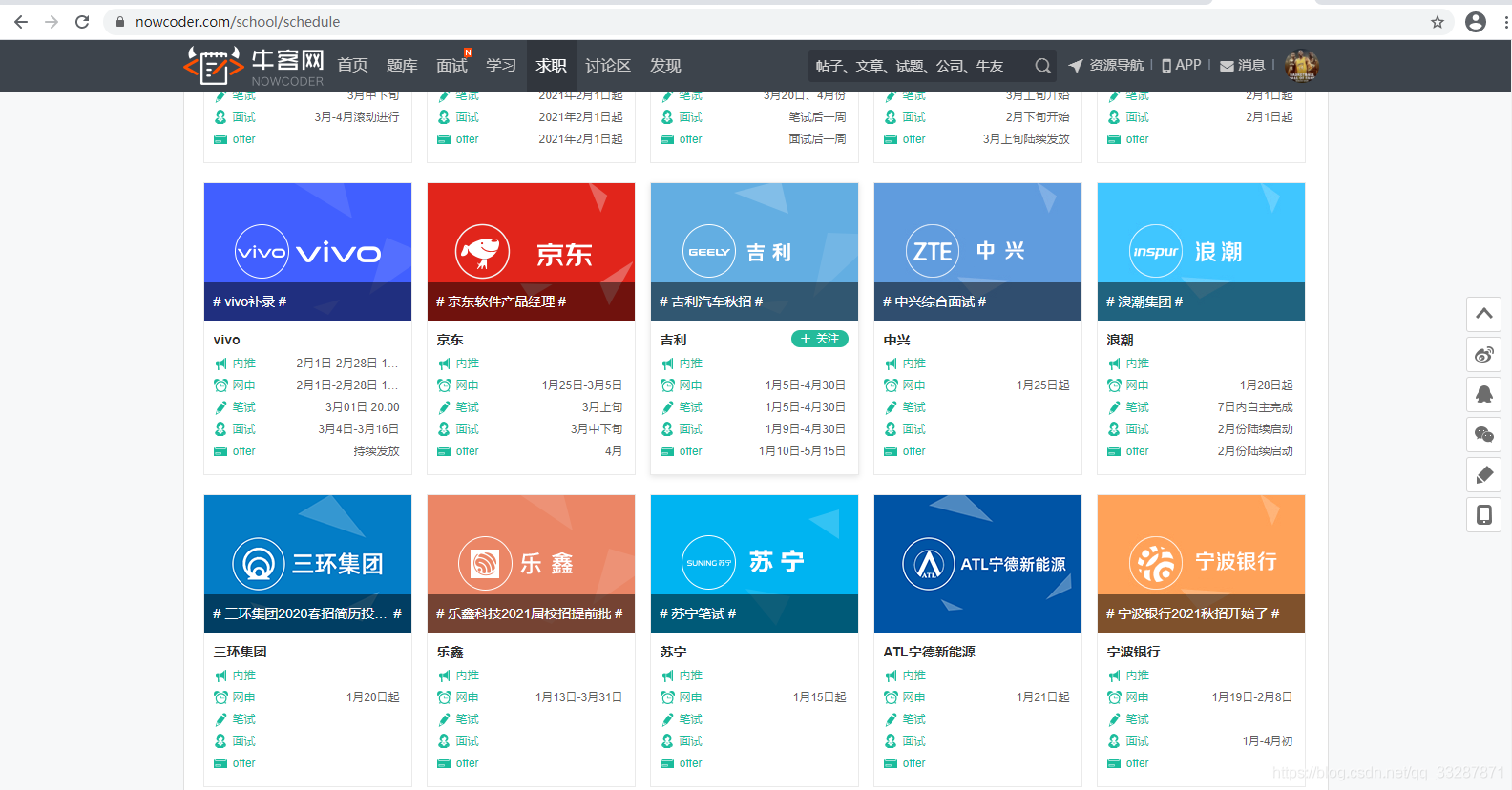Open the 学习 nav item
Viewport: 1512px width, 790px height.
pos(501,66)
